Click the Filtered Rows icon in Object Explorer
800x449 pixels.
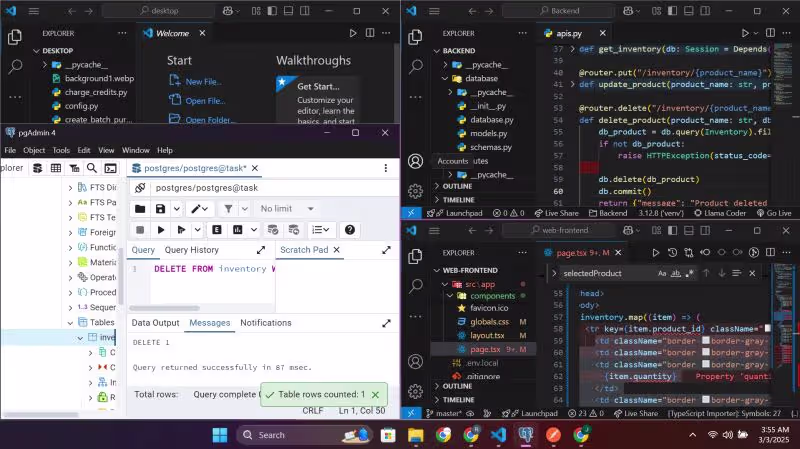pos(74,168)
